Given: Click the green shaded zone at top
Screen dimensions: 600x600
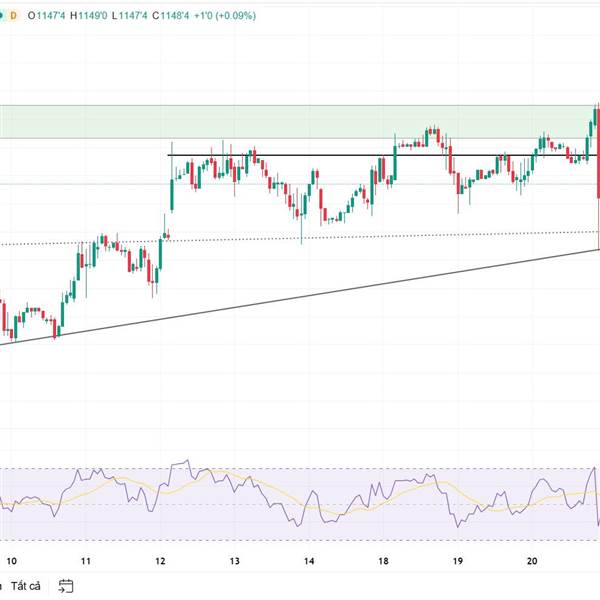Looking at the screenshot, I should click(300, 120).
